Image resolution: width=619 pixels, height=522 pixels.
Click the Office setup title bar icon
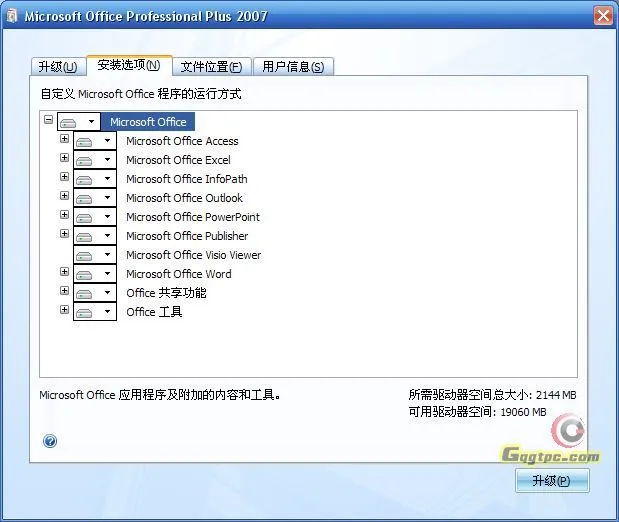[x=12, y=16]
